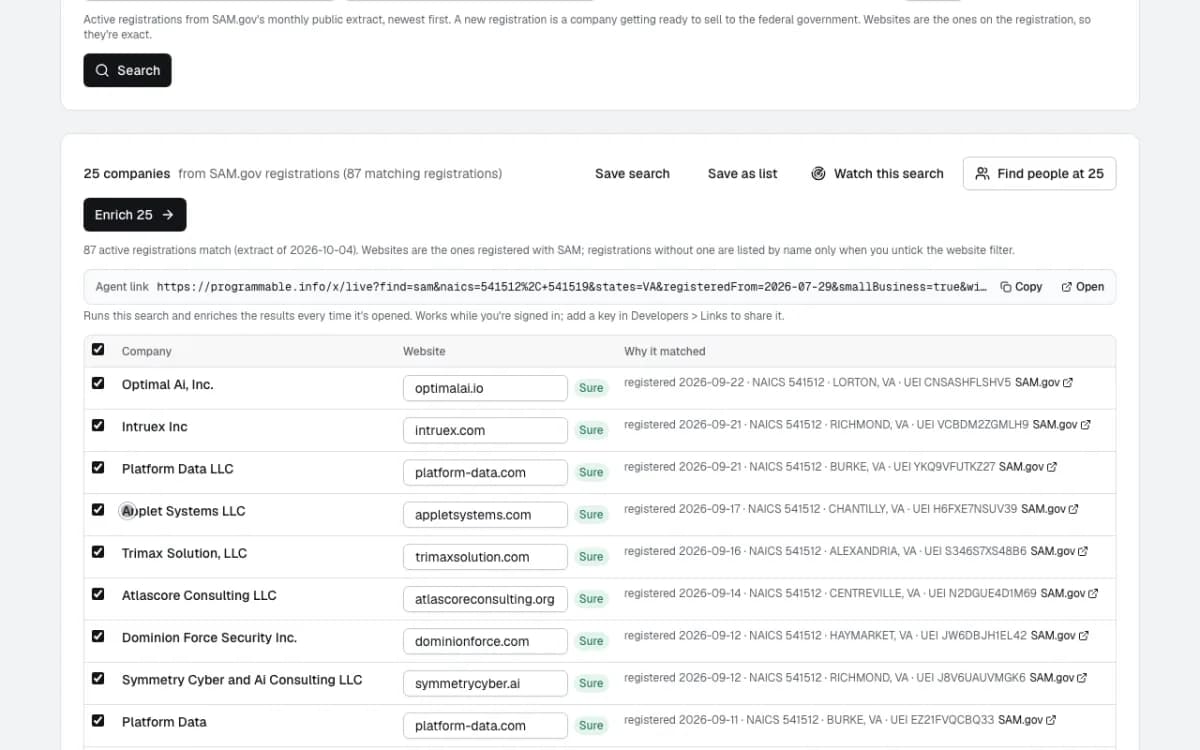The image size is (1200, 750).
Task: Select the Atlascore Consulting LLC company name
Action: coord(199,594)
